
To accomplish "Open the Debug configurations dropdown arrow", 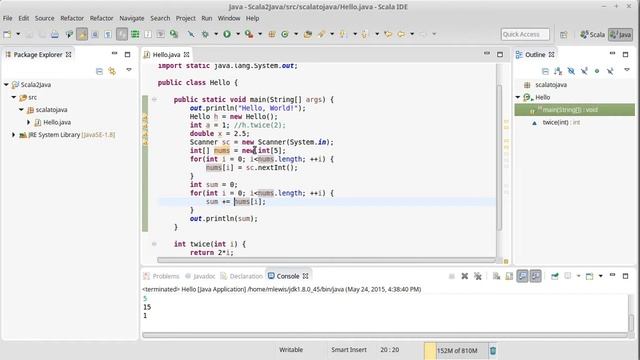I will 216,35.
